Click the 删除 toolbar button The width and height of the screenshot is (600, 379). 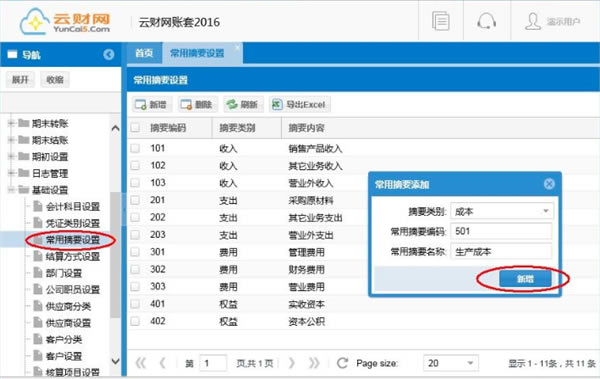(197, 105)
